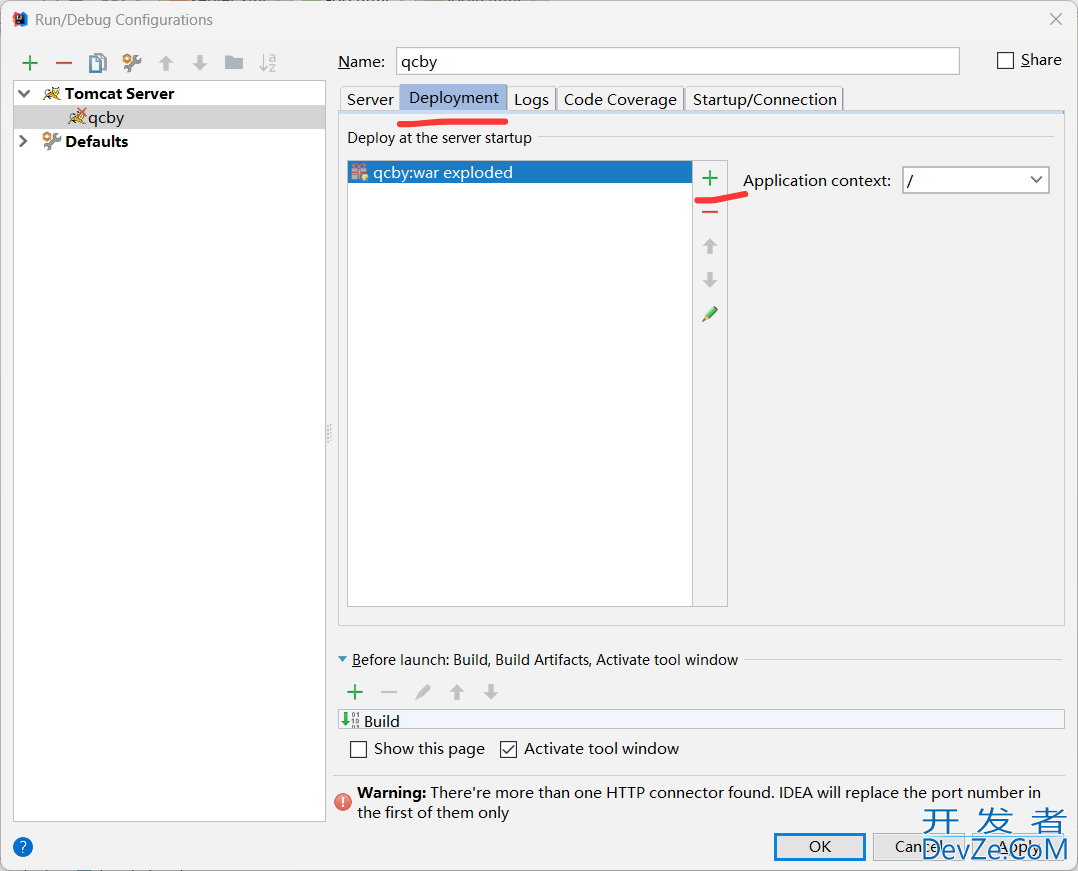Sort configurations alphabetically
The width and height of the screenshot is (1078, 871).
(x=267, y=63)
